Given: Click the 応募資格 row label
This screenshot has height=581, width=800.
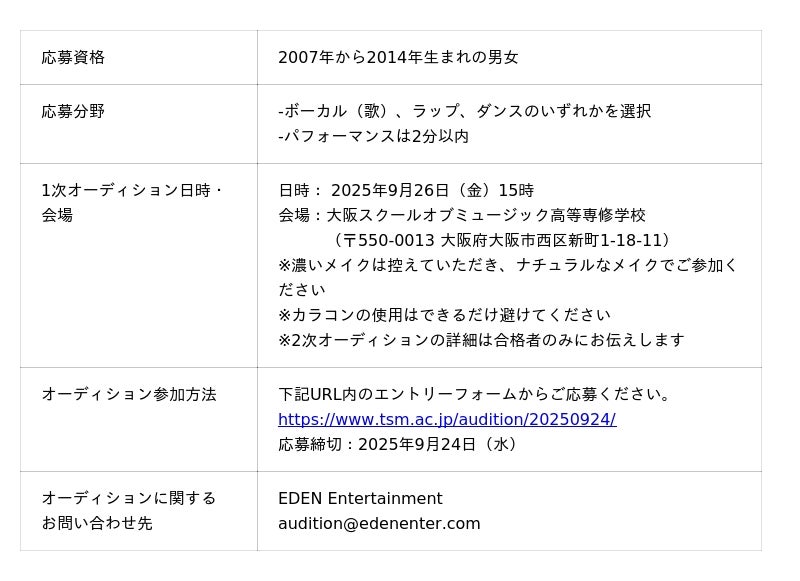Looking at the screenshot, I should coord(73,58).
